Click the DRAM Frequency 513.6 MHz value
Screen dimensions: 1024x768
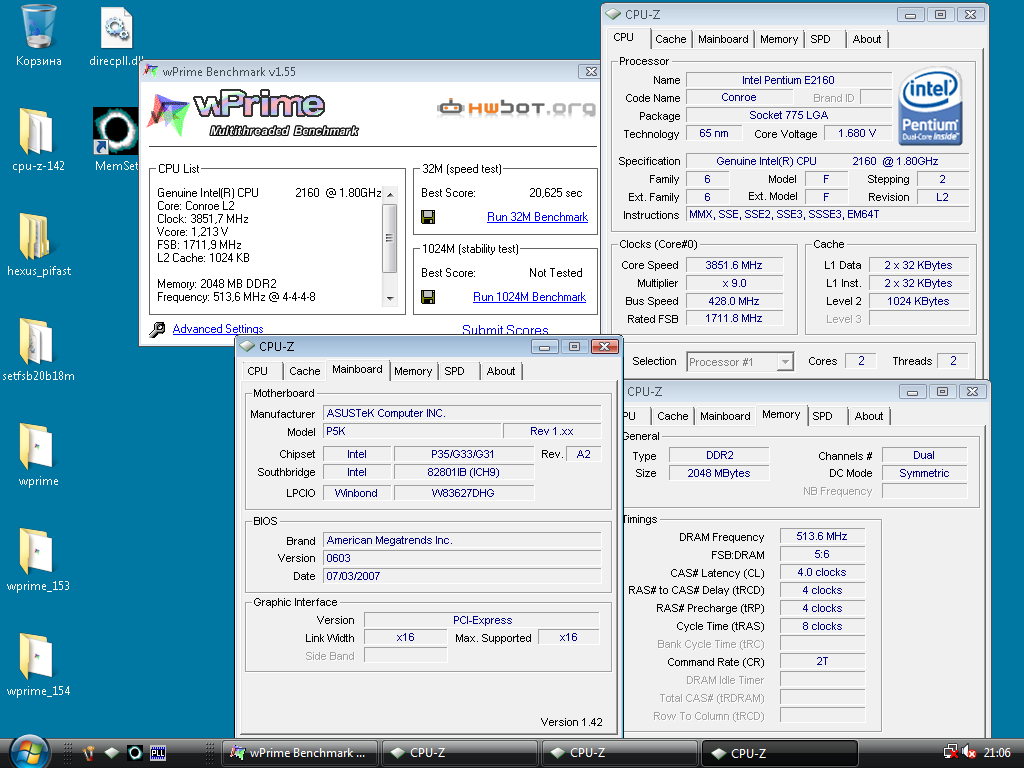coord(822,536)
